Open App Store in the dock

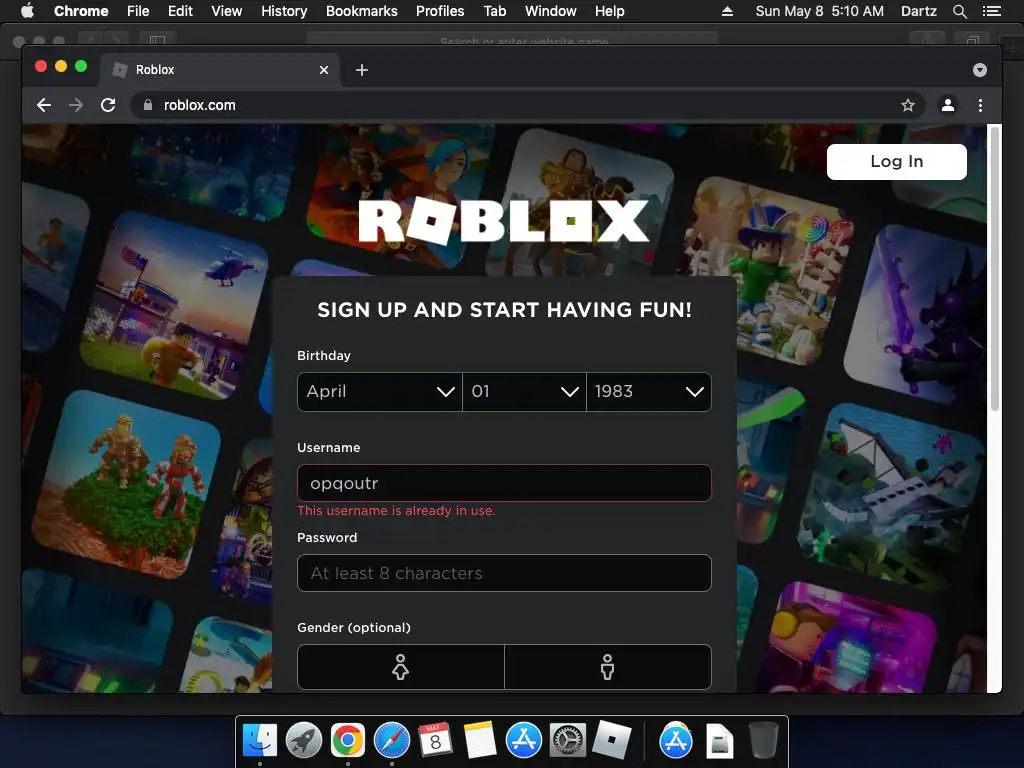524,741
